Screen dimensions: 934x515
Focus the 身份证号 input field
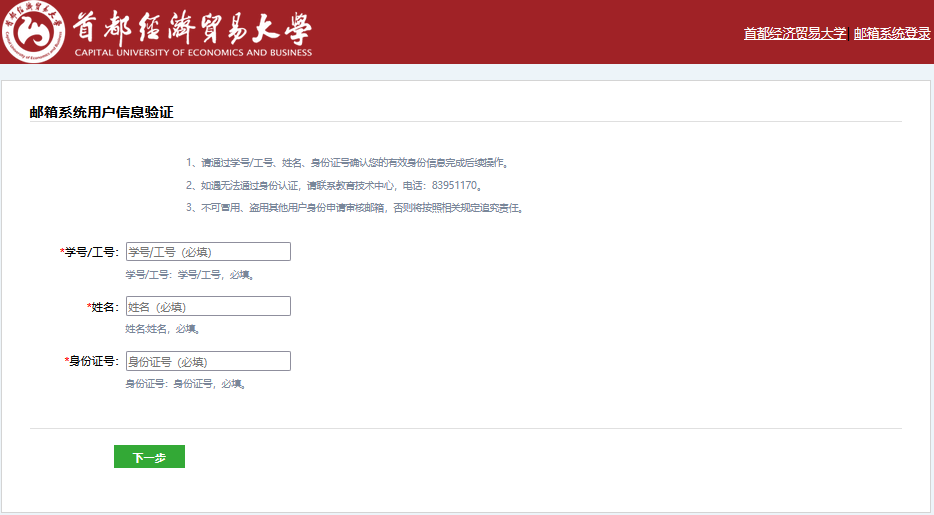click(207, 361)
